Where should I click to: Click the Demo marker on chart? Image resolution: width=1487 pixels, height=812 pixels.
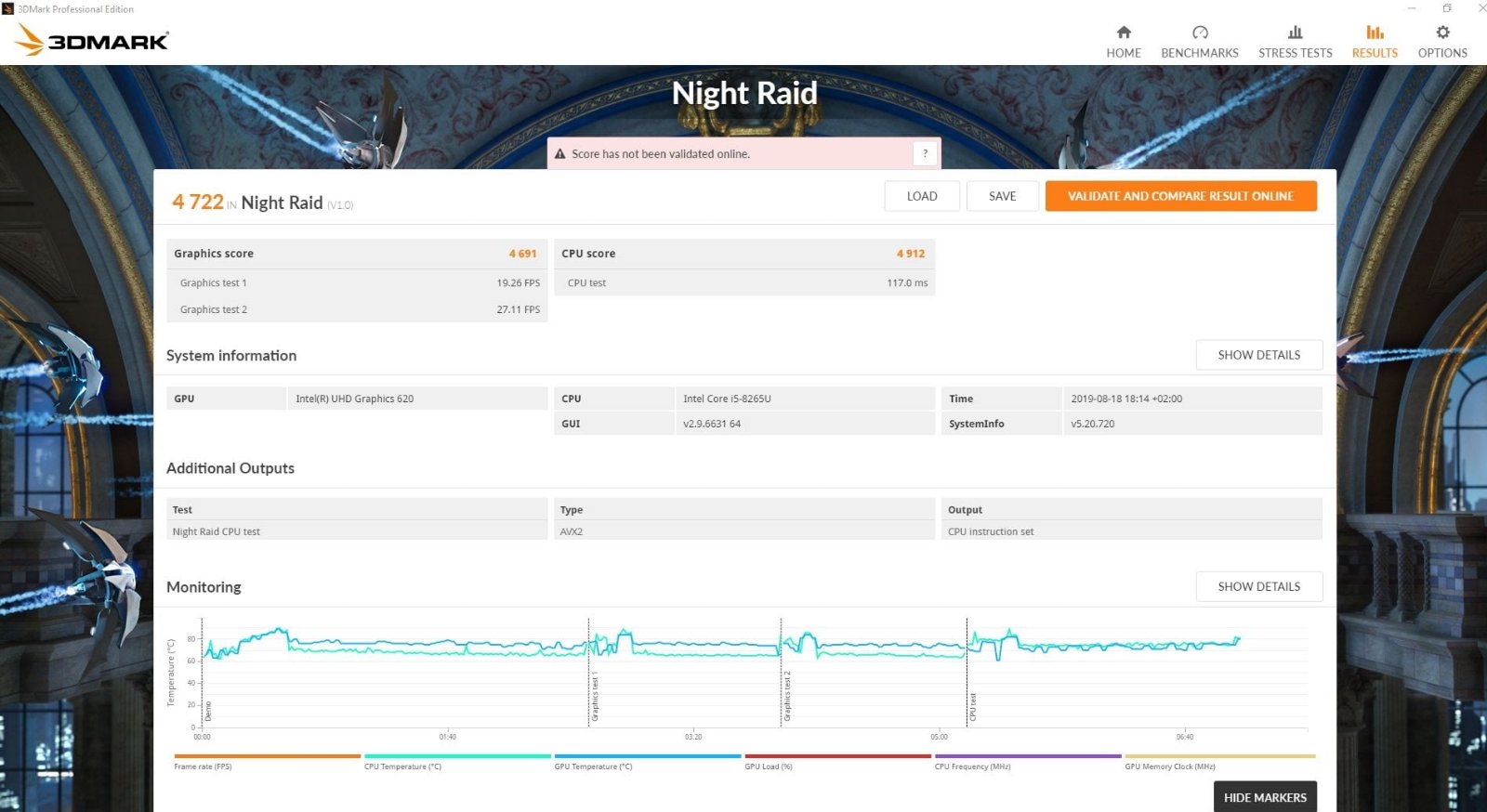[x=208, y=712]
